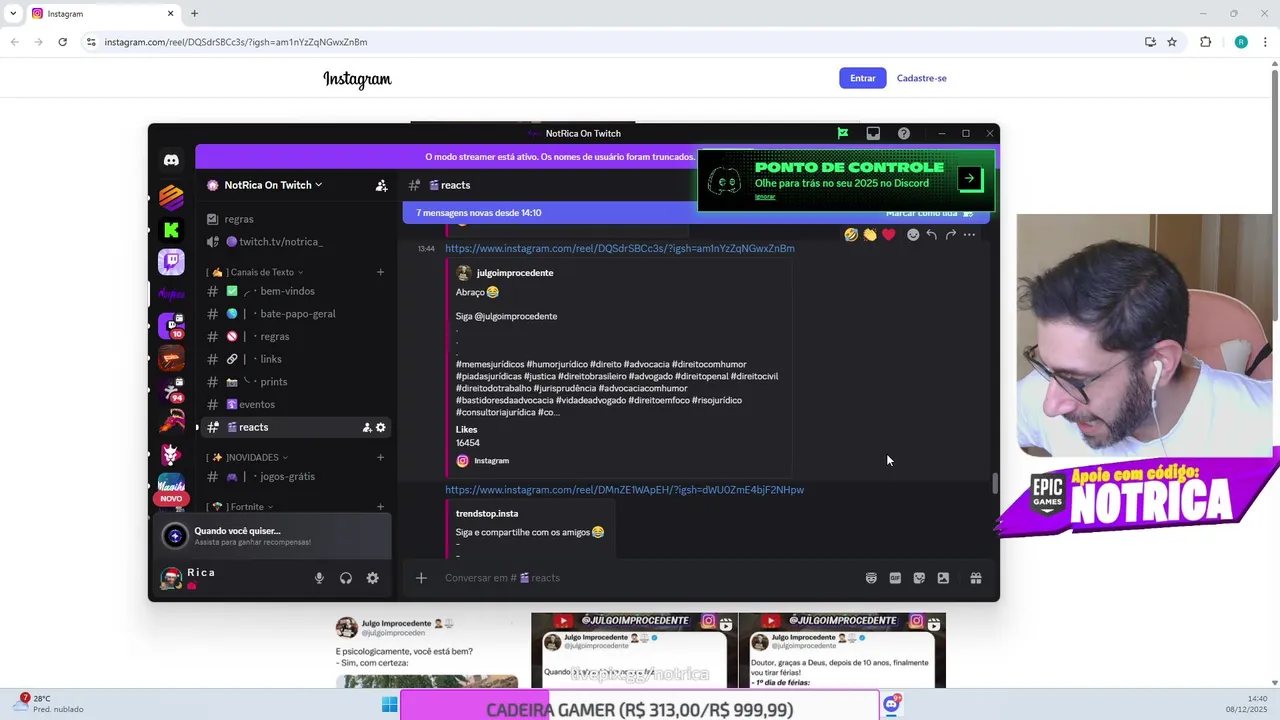Add clapping hands reaction to the message
1280x720 pixels.
click(x=870, y=235)
